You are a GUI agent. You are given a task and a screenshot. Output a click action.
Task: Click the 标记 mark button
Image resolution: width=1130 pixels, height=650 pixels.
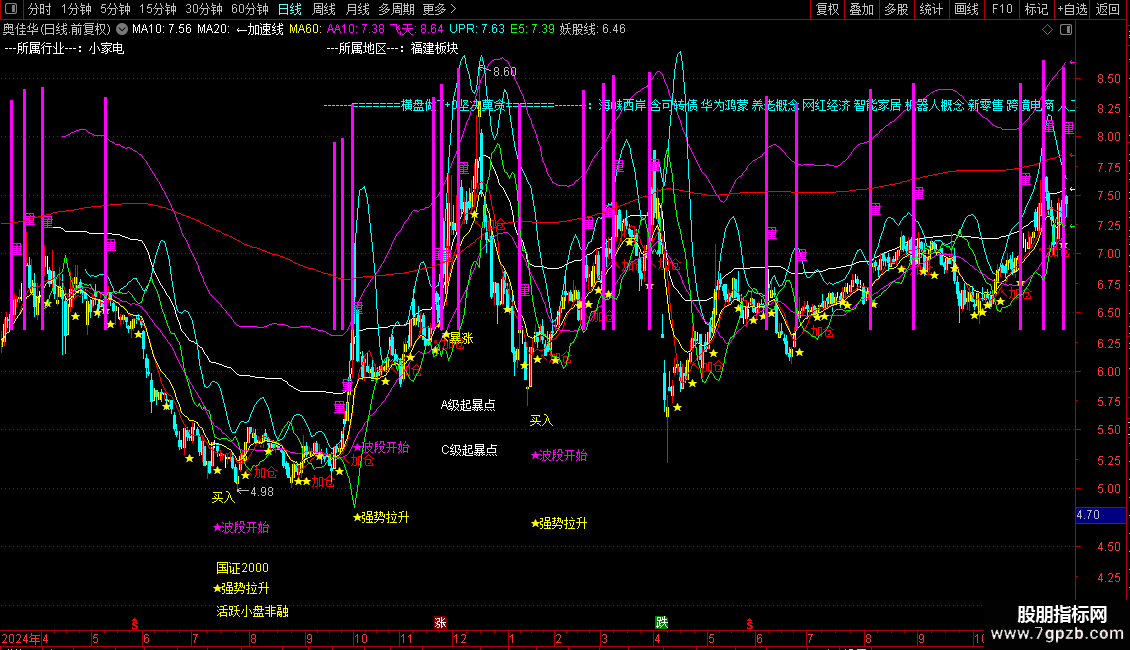[1036, 9]
